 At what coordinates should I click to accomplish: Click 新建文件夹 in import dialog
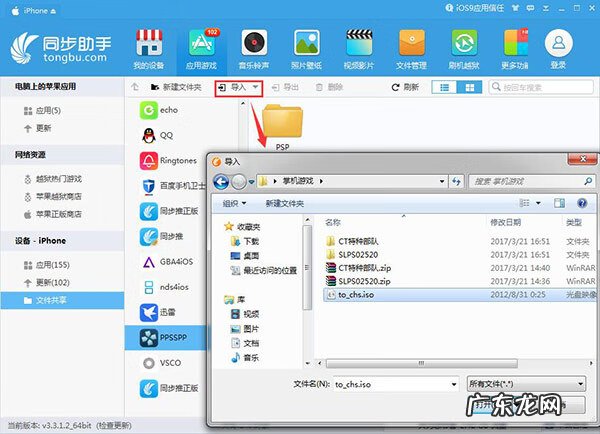click(x=285, y=204)
